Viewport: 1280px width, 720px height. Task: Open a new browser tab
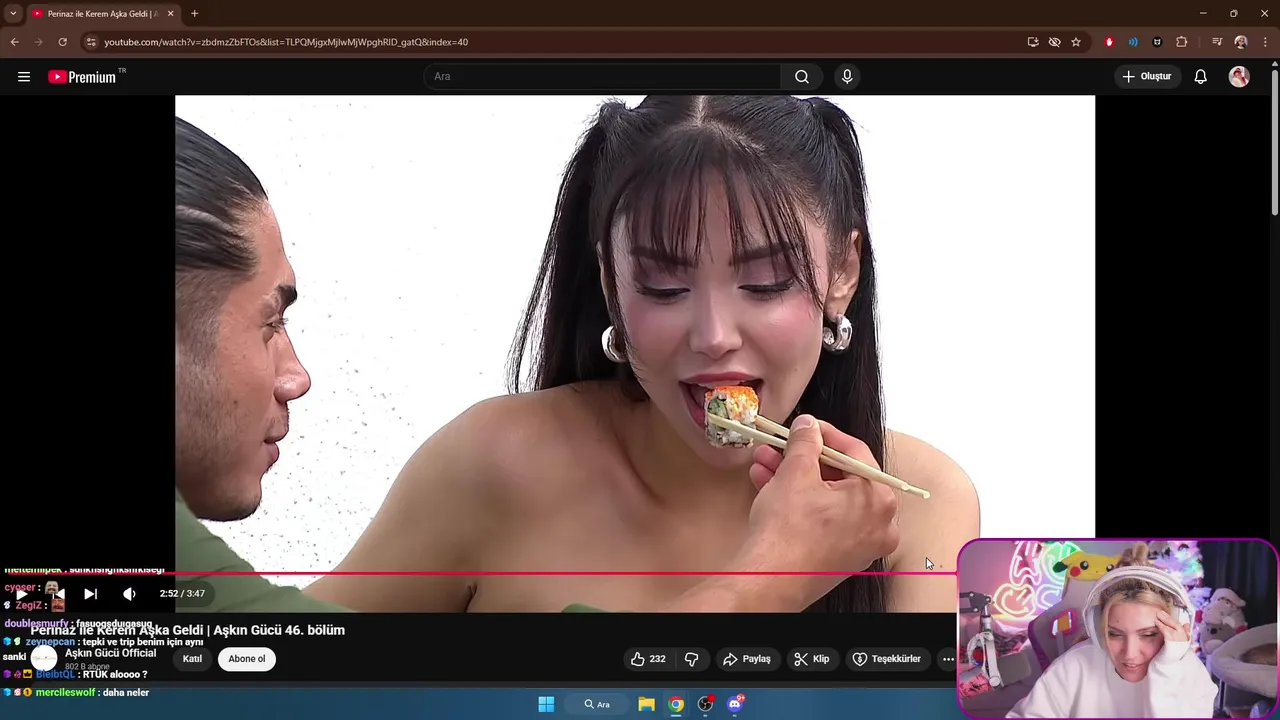194,14
